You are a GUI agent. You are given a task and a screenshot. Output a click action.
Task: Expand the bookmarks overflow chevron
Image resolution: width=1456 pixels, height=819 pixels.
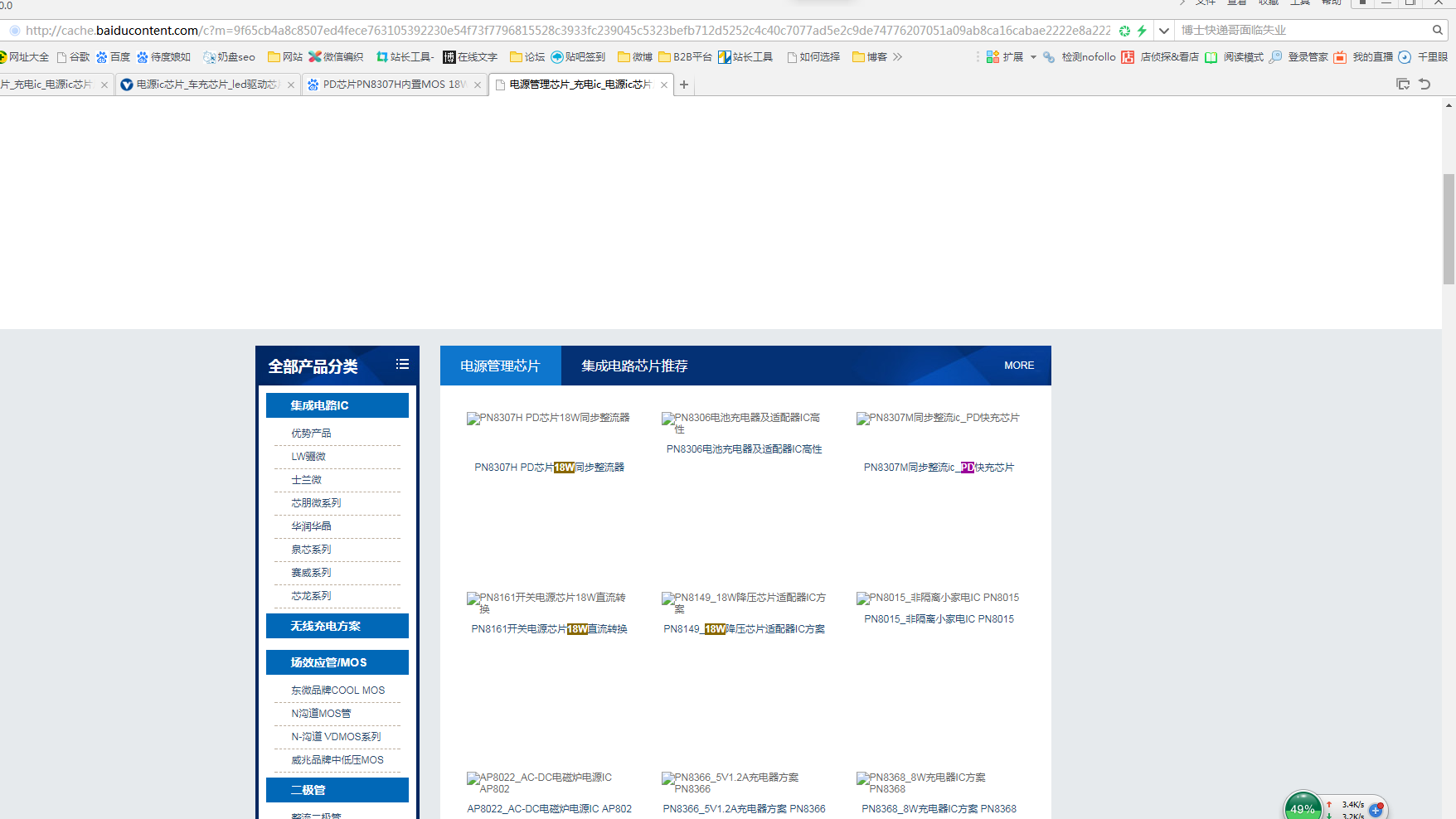tap(898, 57)
